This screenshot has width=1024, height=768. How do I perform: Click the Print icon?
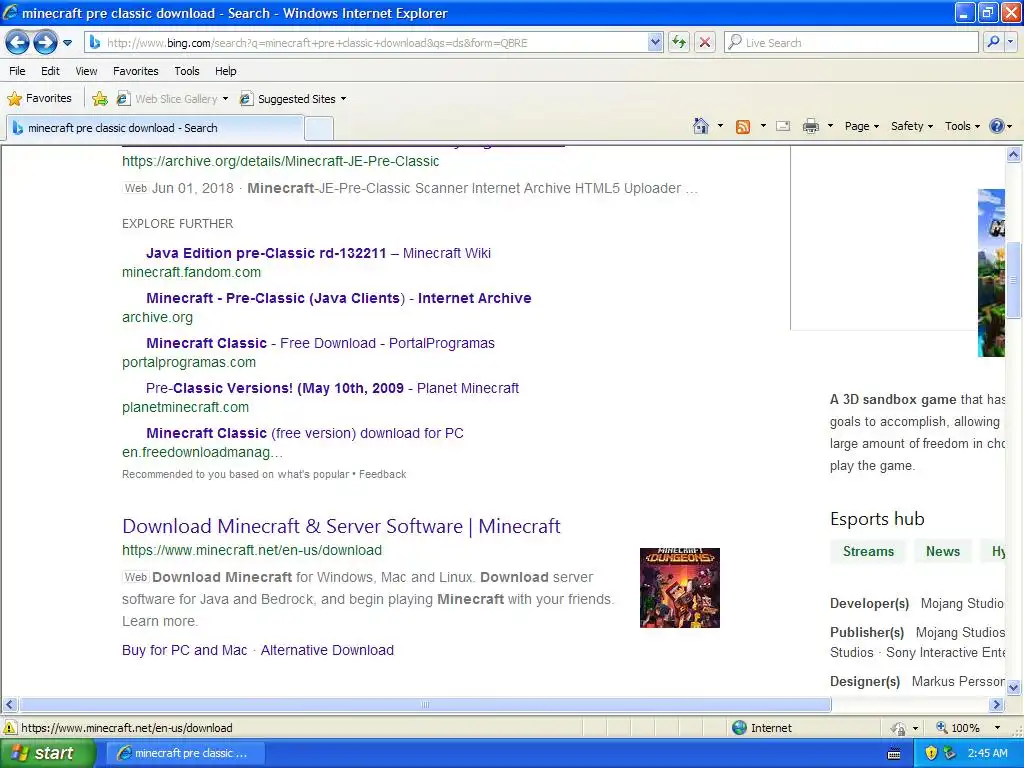(810, 127)
